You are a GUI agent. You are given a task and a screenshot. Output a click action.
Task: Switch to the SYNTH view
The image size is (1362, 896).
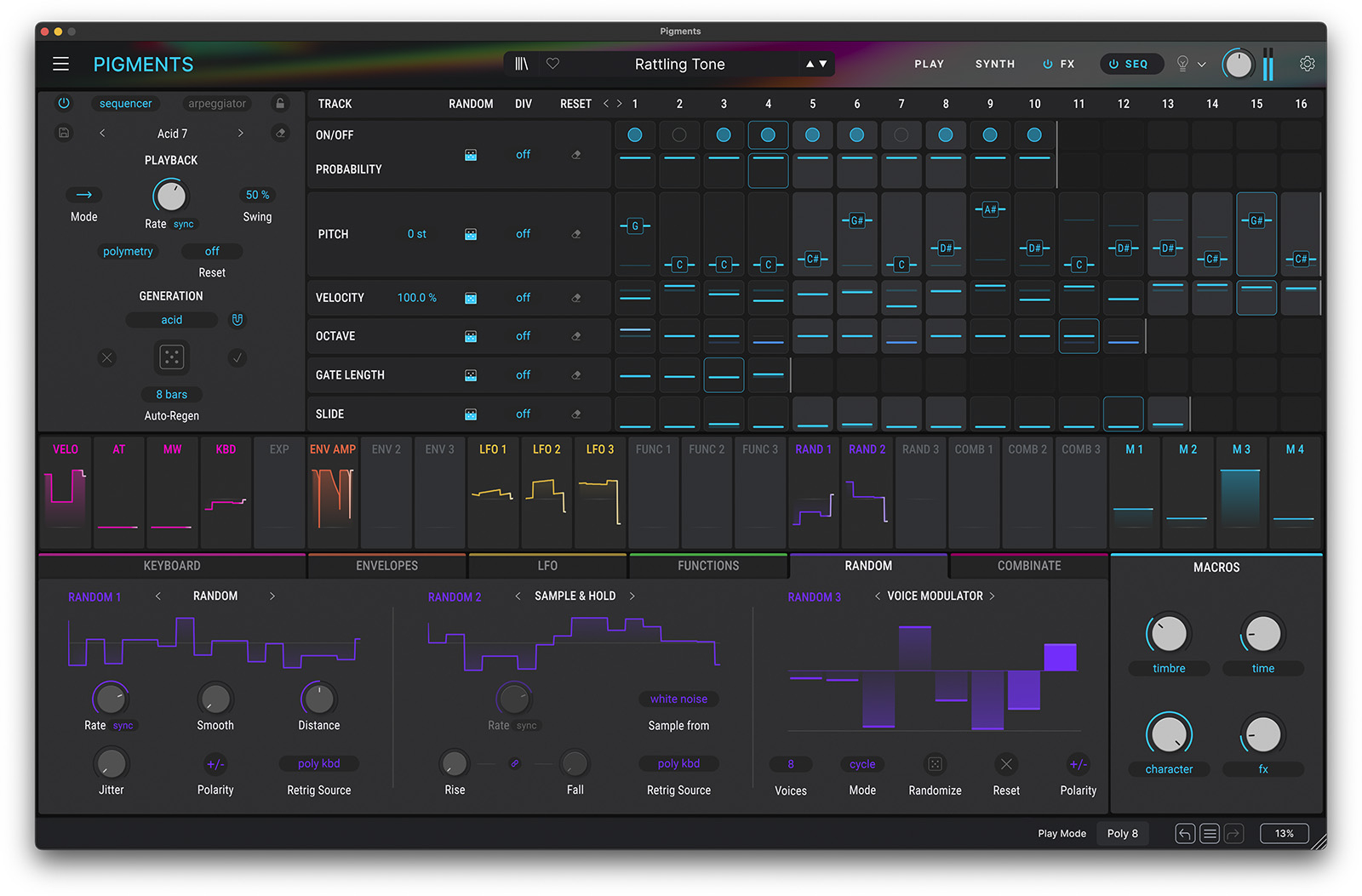tap(995, 64)
